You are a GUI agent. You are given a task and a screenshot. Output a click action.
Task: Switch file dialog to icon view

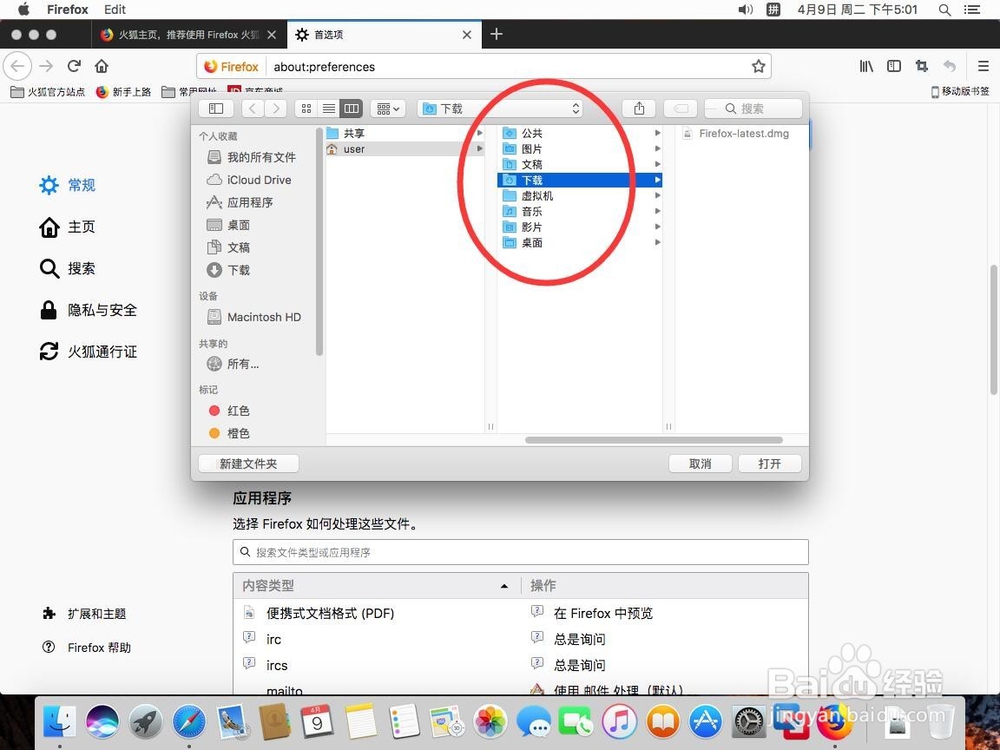306,108
